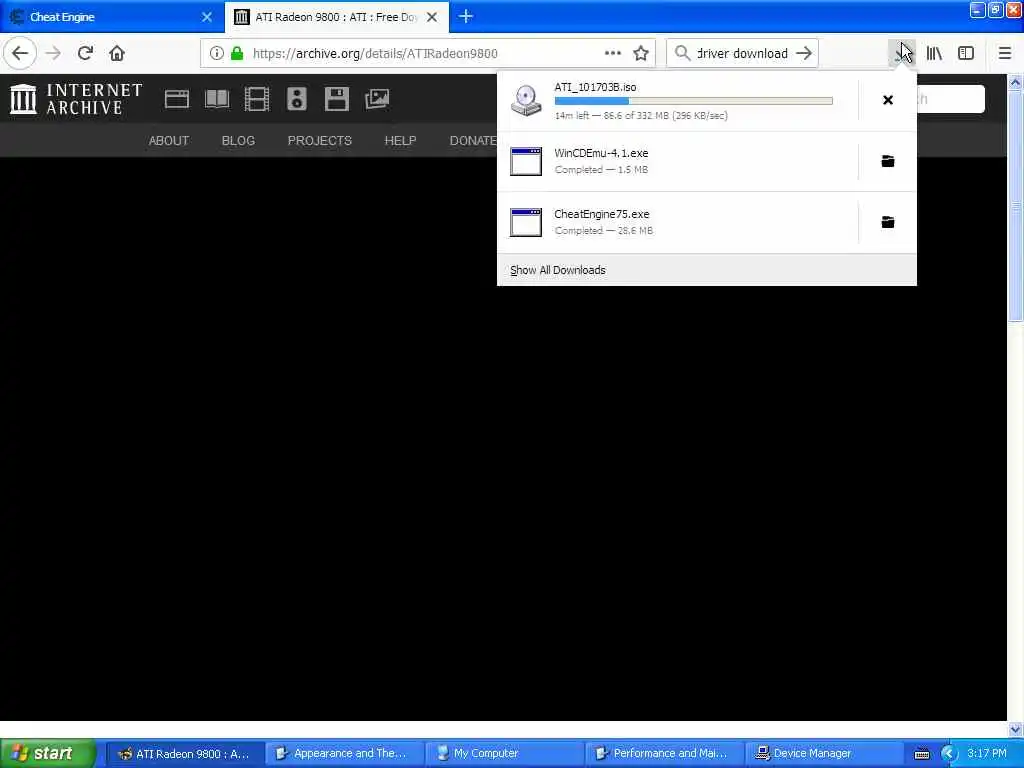Viewport: 1024px width, 768px height.
Task: Switch to ATI Radeon 9800 taskbar button
Action: tap(185, 754)
